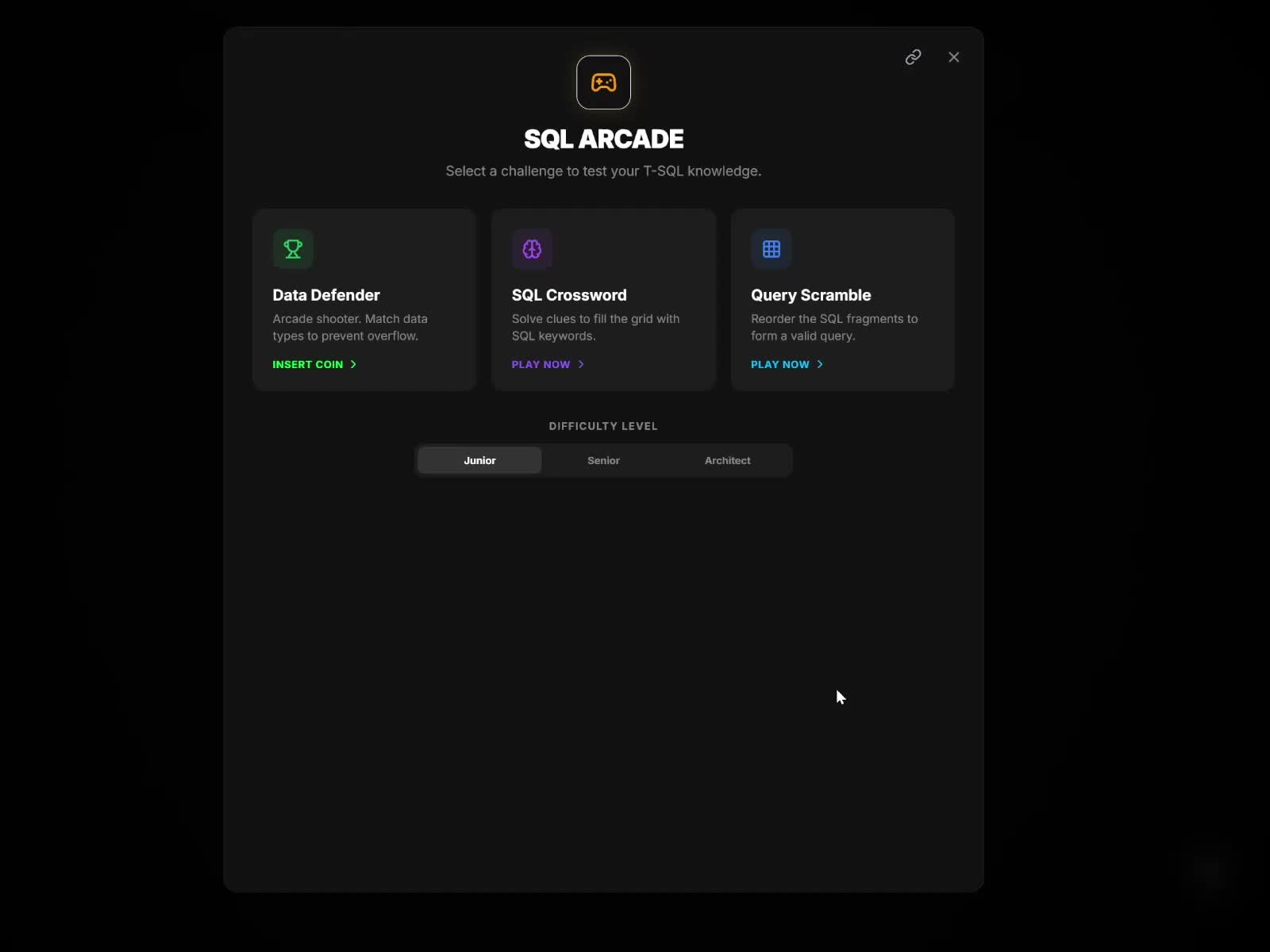
Task: Click the copy link icon
Action: pos(913,57)
